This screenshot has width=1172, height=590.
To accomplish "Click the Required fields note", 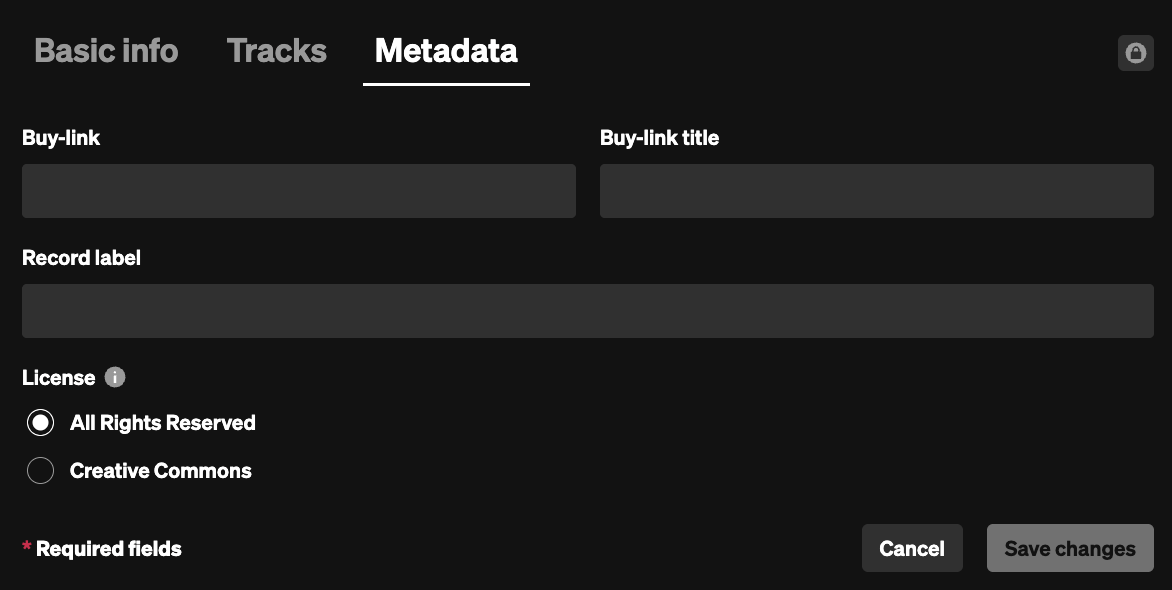I will click(x=109, y=549).
